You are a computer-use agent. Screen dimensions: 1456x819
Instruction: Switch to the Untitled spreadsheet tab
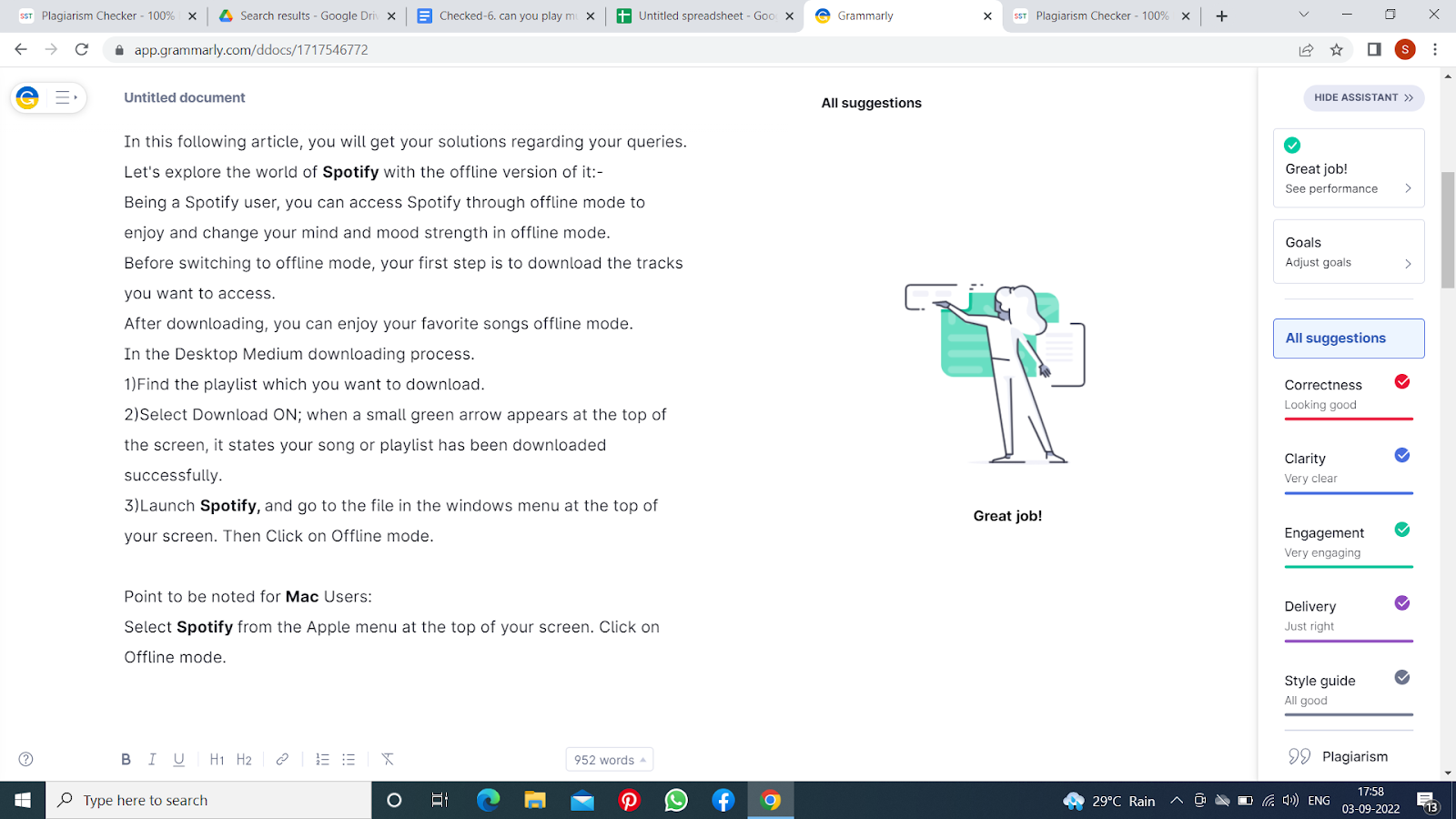click(x=705, y=15)
